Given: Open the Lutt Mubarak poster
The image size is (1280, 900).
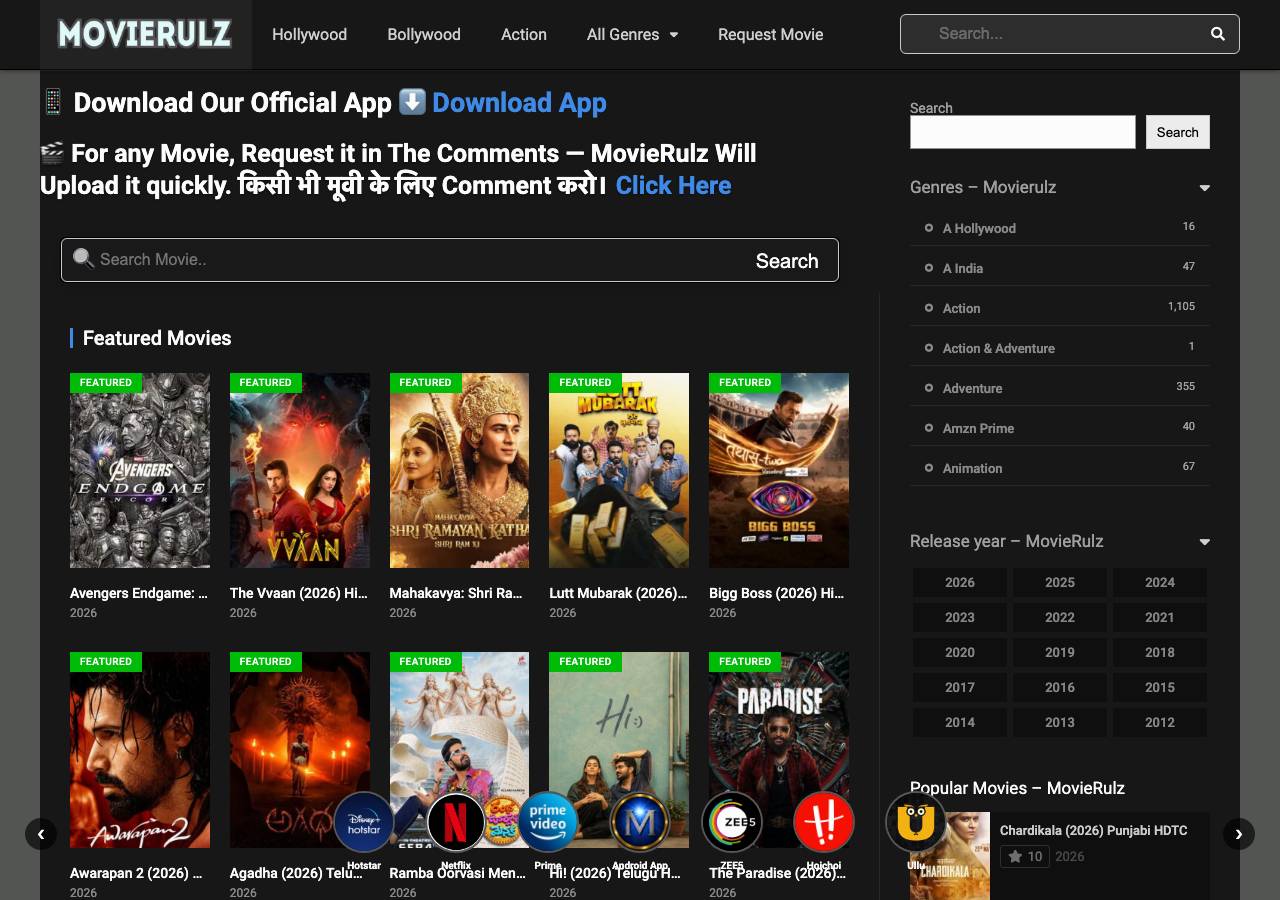Looking at the screenshot, I should point(619,471).
